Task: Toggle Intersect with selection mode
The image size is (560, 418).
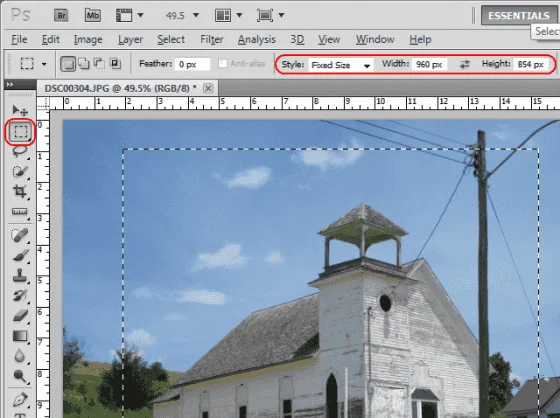Action: 115,64
